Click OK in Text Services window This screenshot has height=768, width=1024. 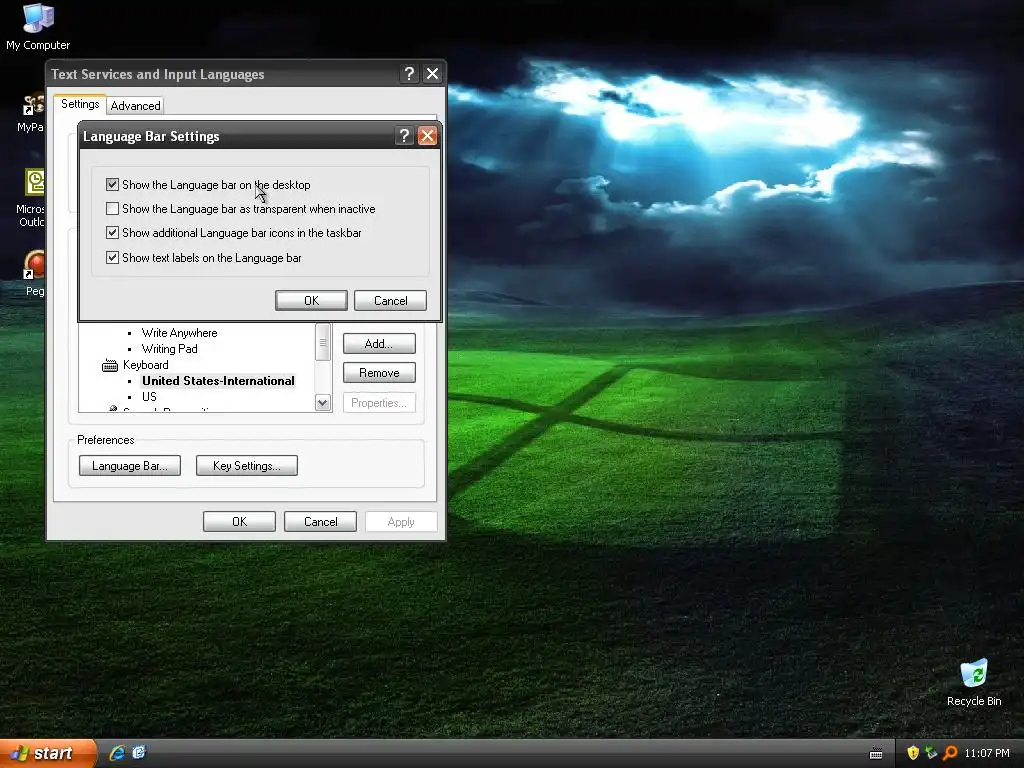240,522
